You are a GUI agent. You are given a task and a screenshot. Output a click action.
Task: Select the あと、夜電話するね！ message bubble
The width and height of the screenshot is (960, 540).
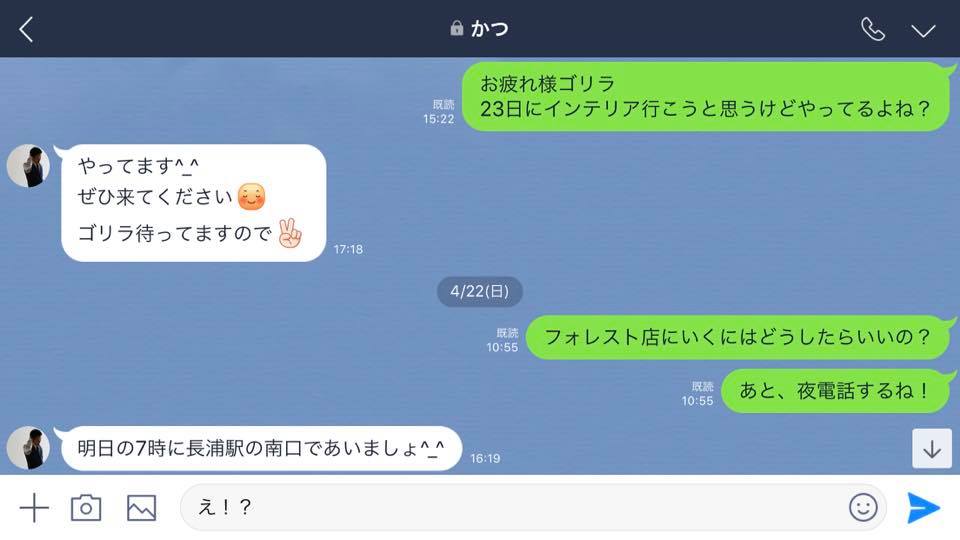[x=835, y=391]
